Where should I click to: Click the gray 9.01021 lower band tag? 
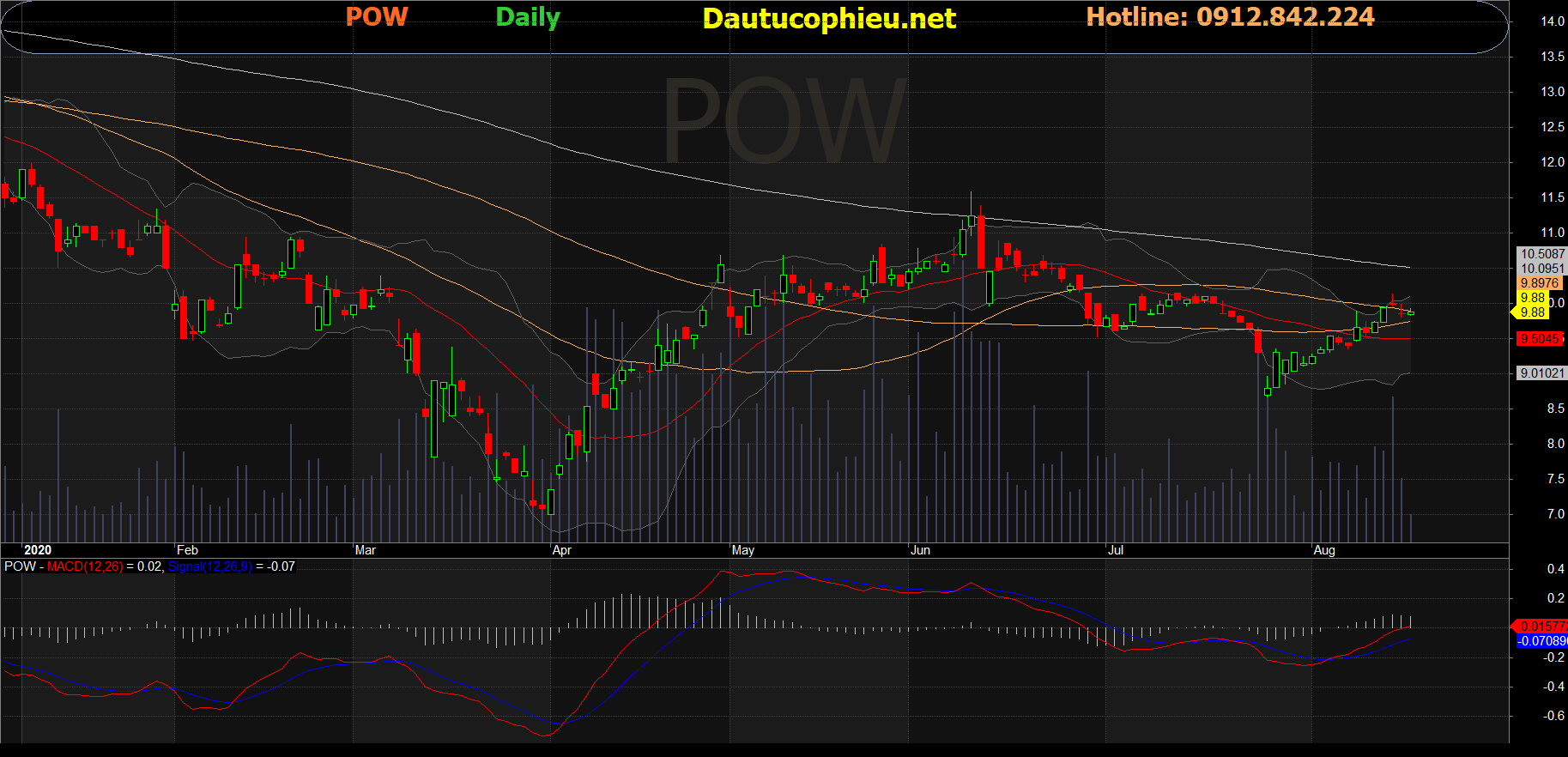[x=1541, y=373]
